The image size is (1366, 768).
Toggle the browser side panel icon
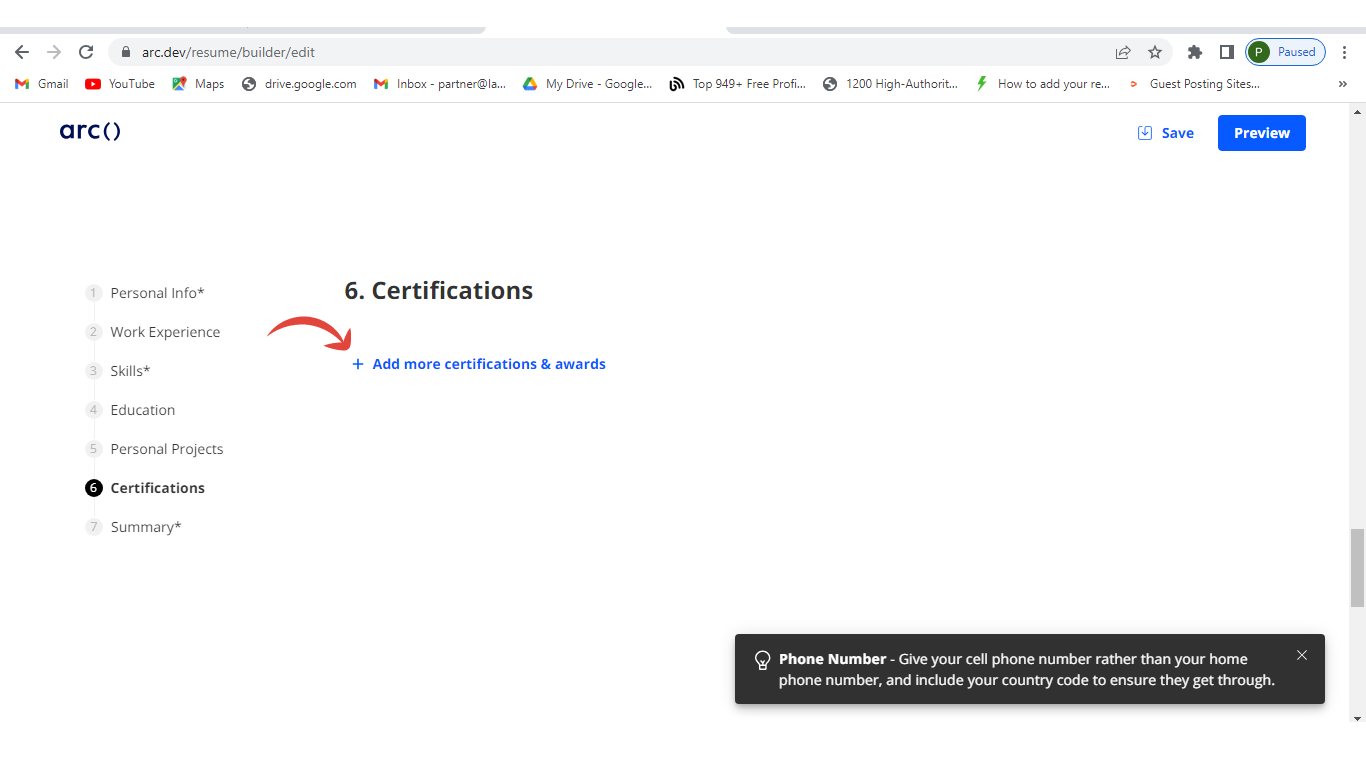click(1226, 52)
